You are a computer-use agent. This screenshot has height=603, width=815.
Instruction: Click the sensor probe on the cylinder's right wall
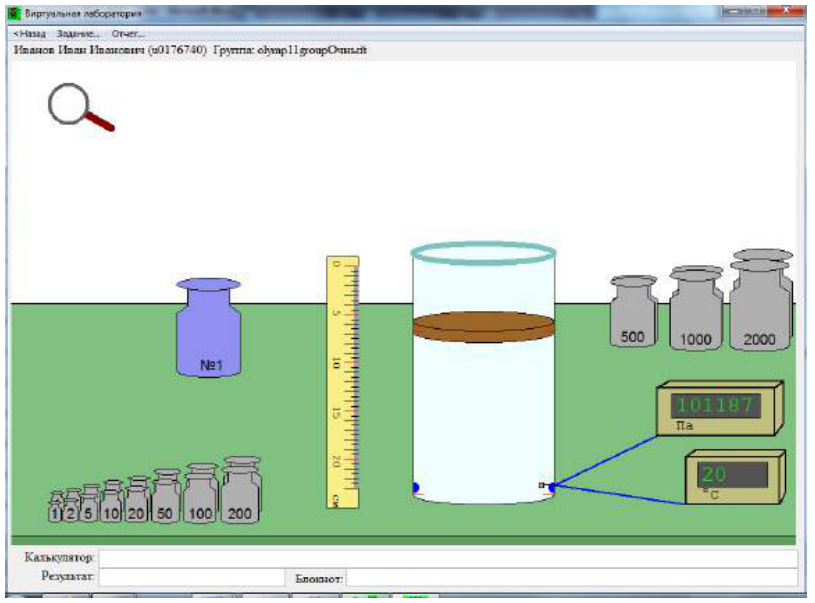(x=548, y=487)
